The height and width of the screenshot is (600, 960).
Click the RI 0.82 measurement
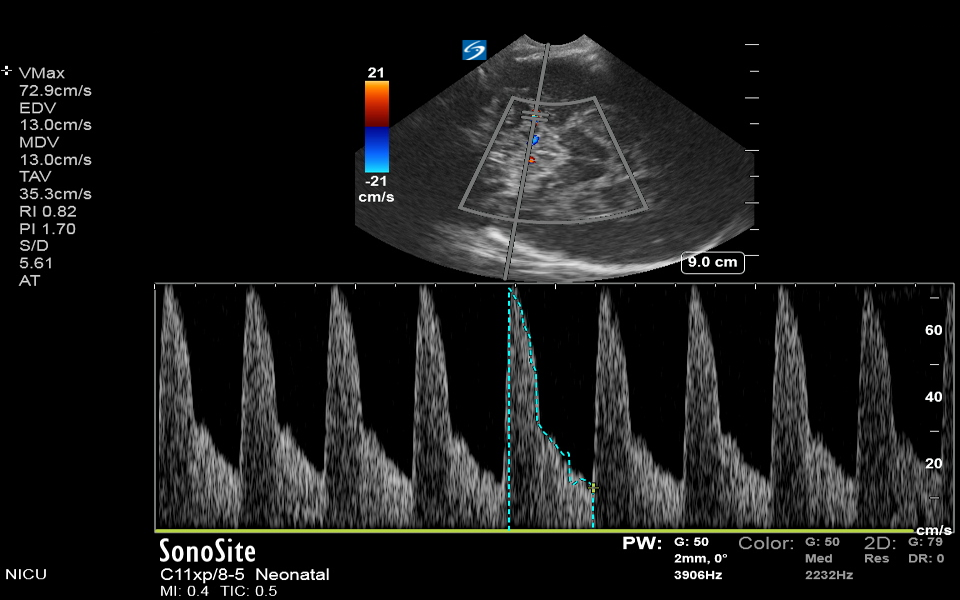(x=48, y=211)
